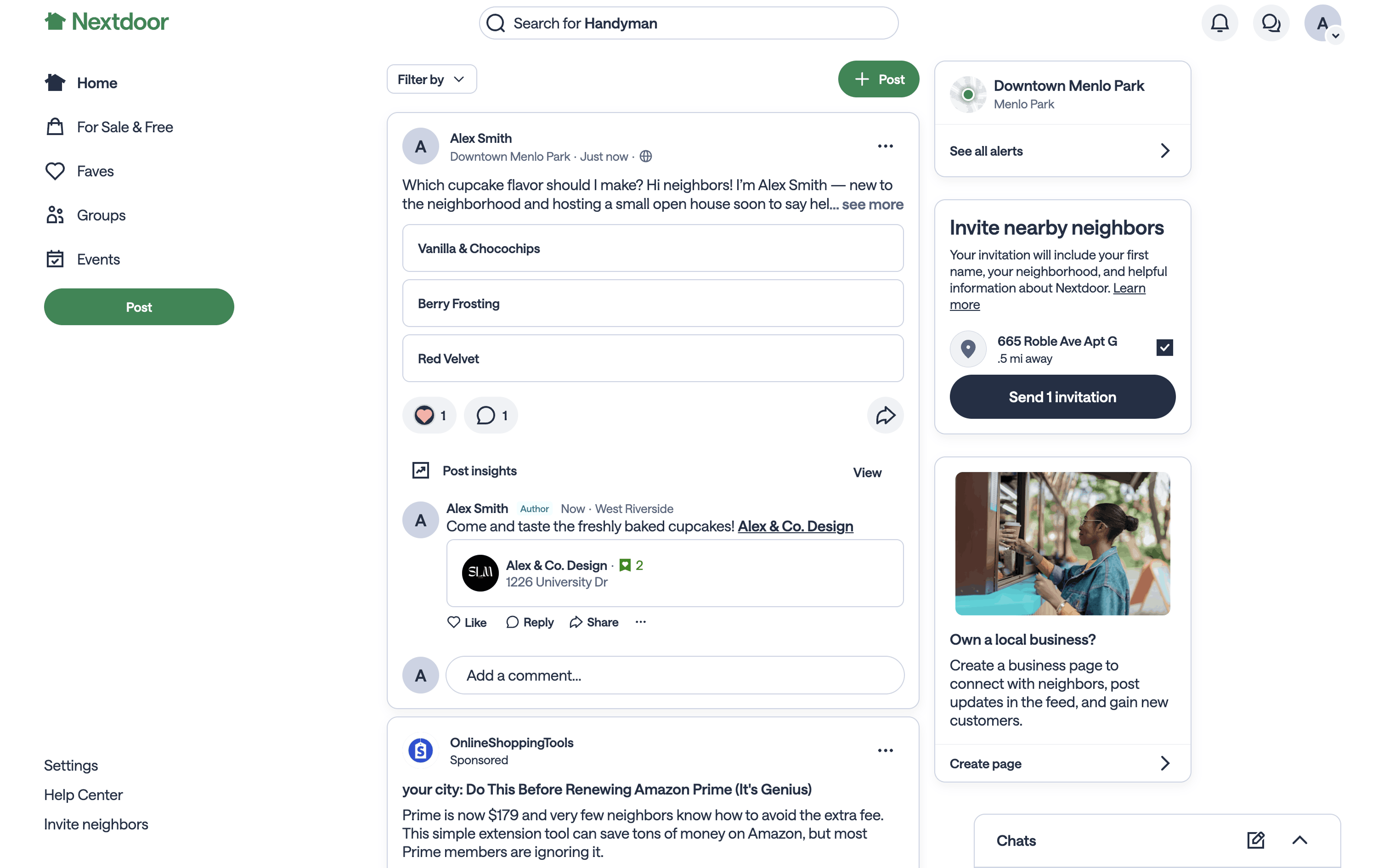Click the Send 1 invitation button
Image resolution: width=1389 pixels, height=868 pixels.
click(x=1062, y=397)
